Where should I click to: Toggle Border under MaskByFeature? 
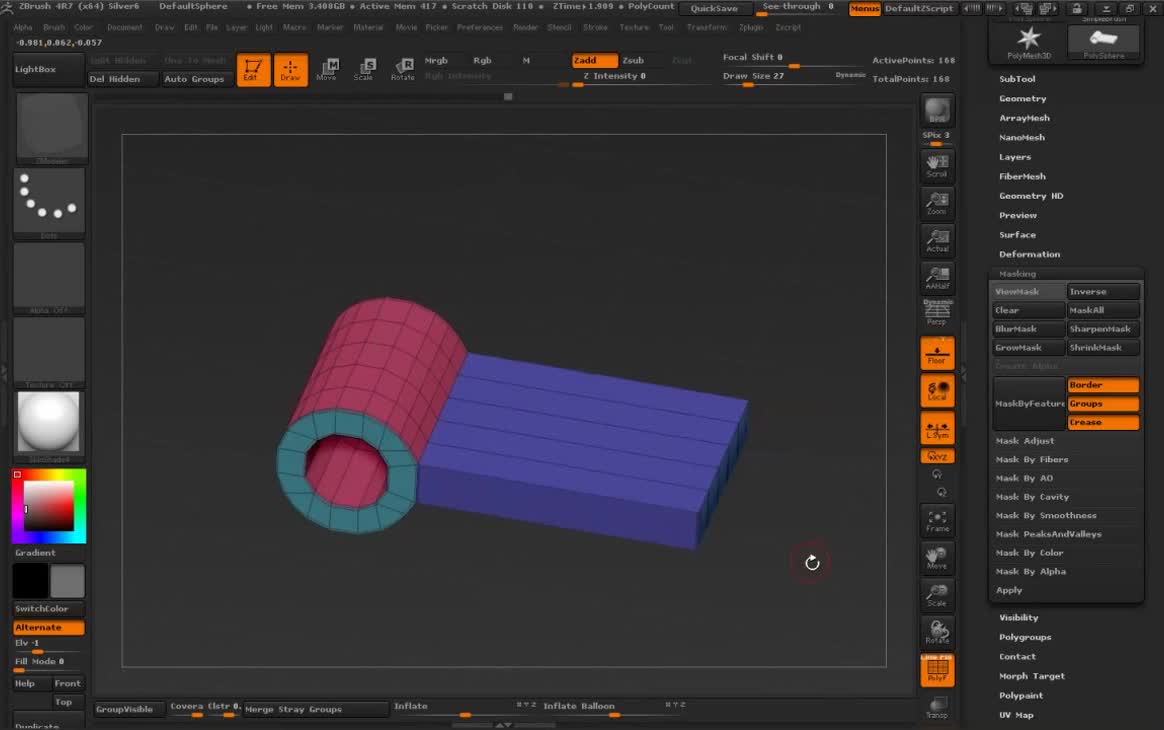point(1103,385)
